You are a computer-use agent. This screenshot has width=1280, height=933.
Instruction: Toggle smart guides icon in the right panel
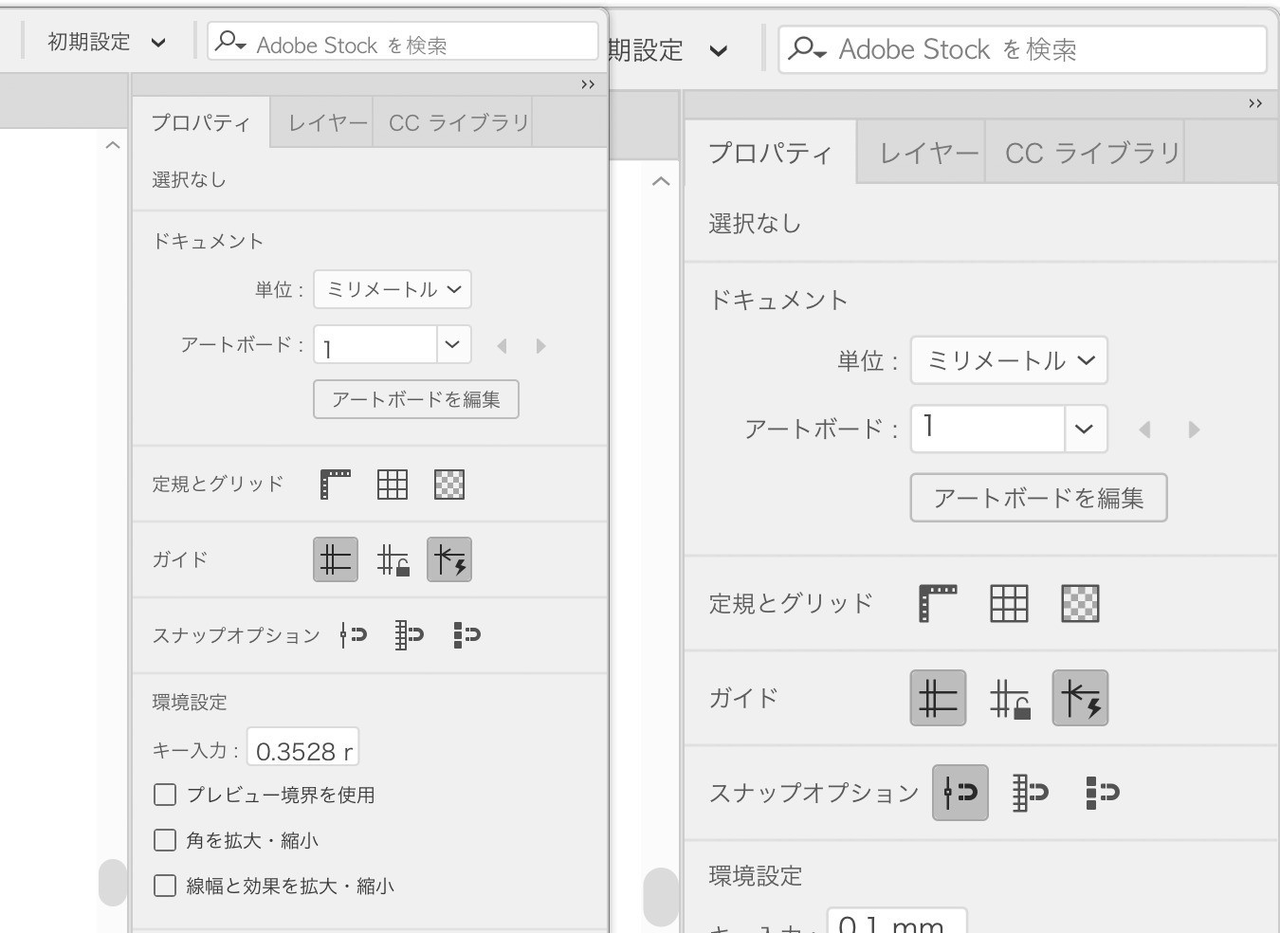point(1080,698)
